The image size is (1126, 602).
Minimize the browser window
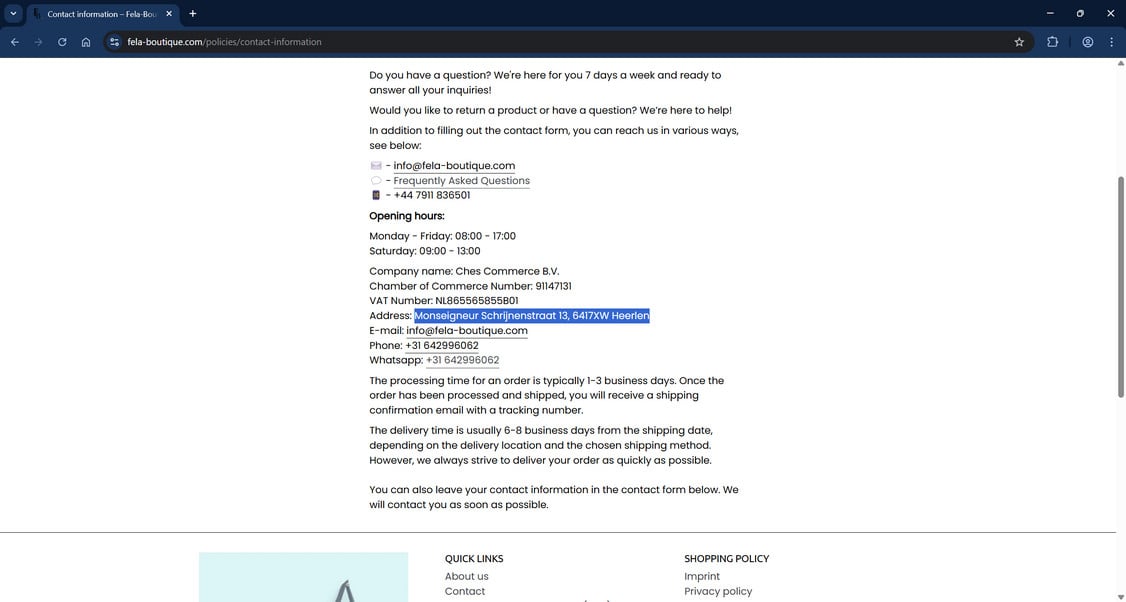click(1050, 14)
